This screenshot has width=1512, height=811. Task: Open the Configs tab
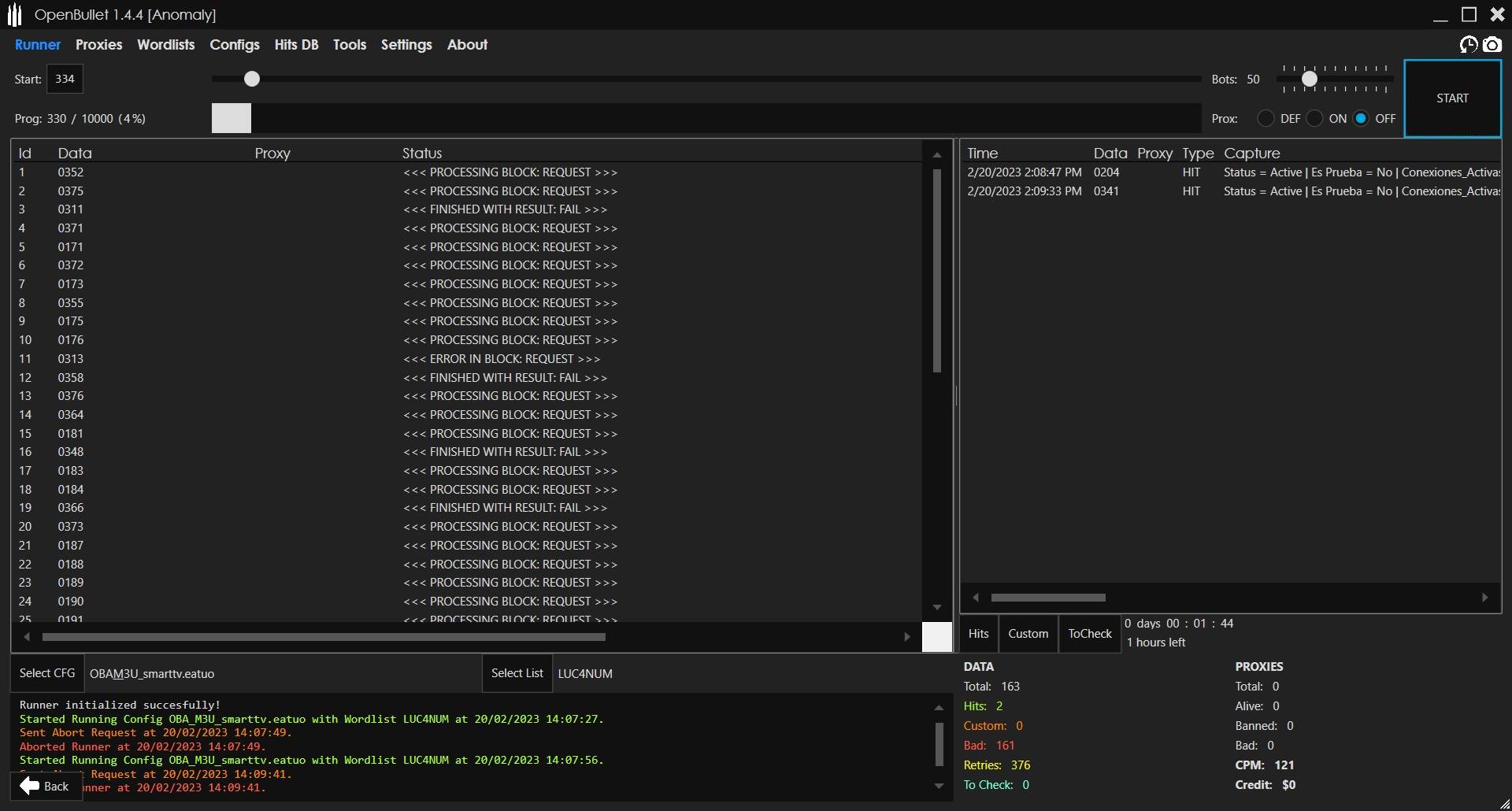(x=234, y=45)
